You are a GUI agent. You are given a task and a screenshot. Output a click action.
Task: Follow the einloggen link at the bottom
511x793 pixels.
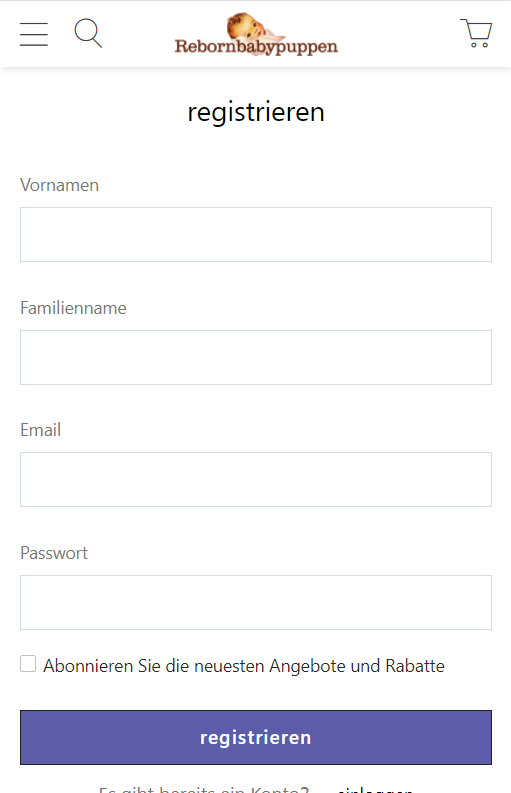pos(375,789)
